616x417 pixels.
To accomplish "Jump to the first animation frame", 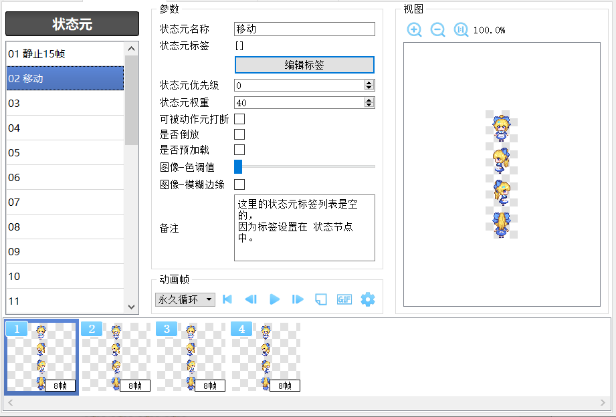I will (228, 299).
